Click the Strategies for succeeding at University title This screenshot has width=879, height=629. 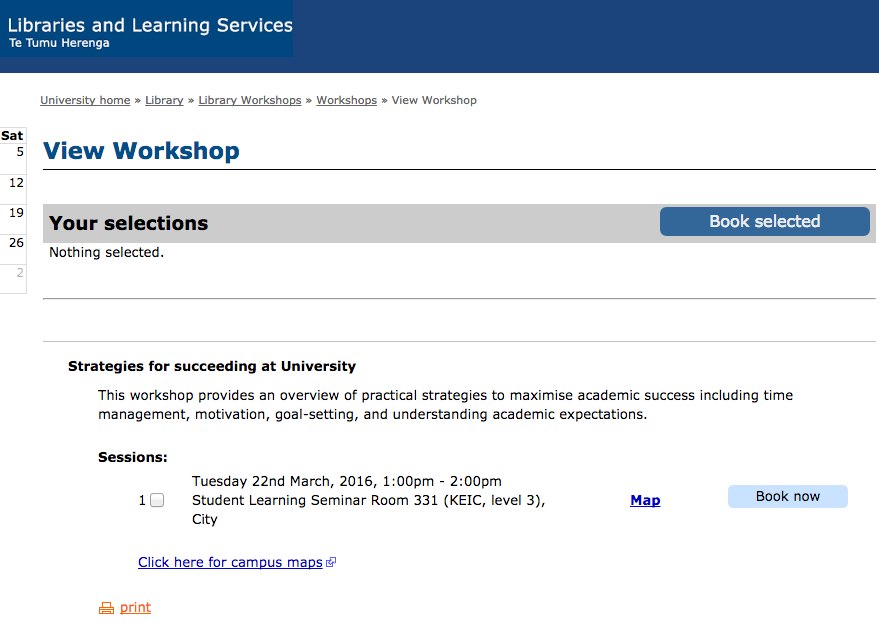coord(212,367)
